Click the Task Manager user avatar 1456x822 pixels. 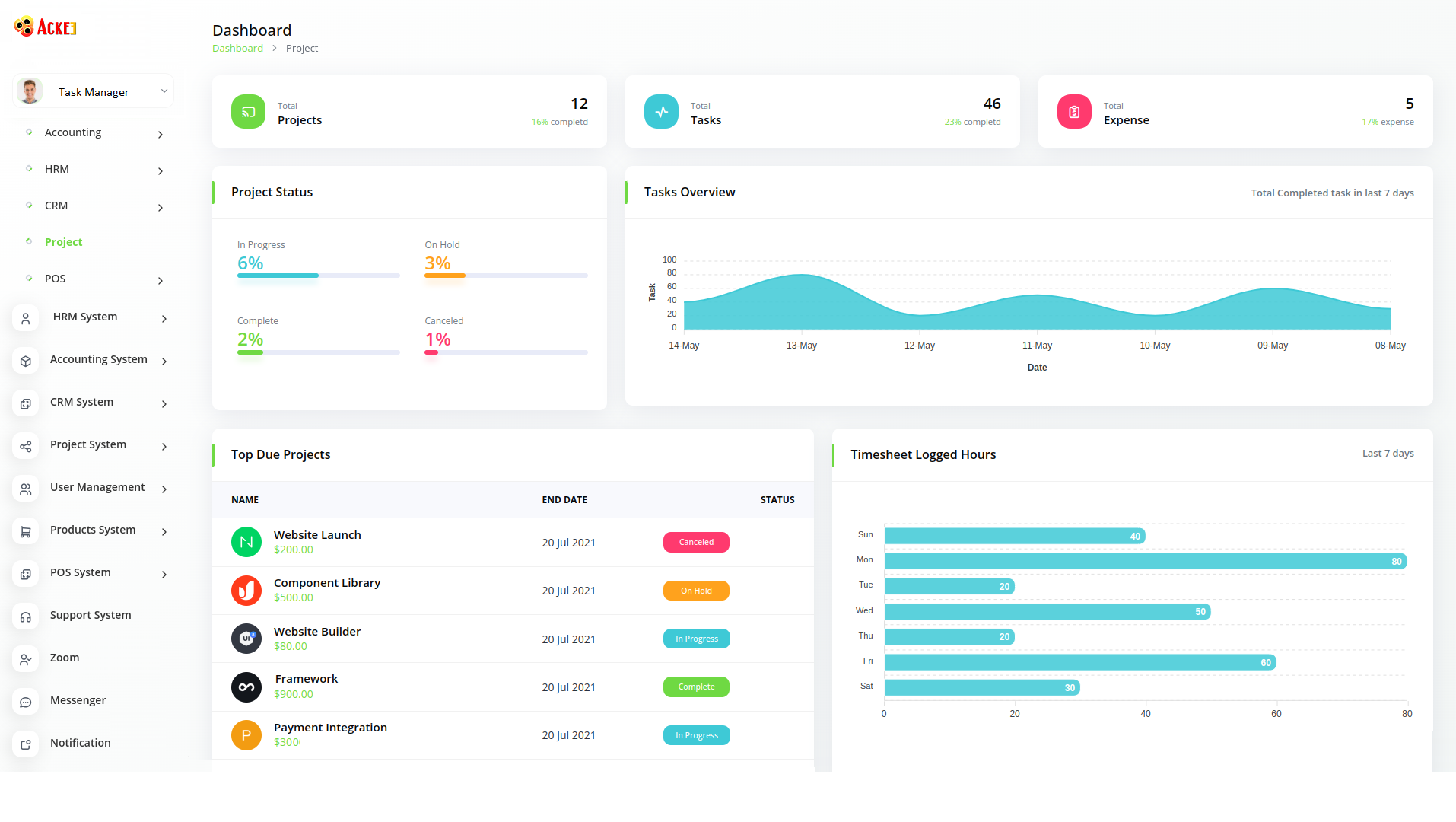click(x=30, y=91)
